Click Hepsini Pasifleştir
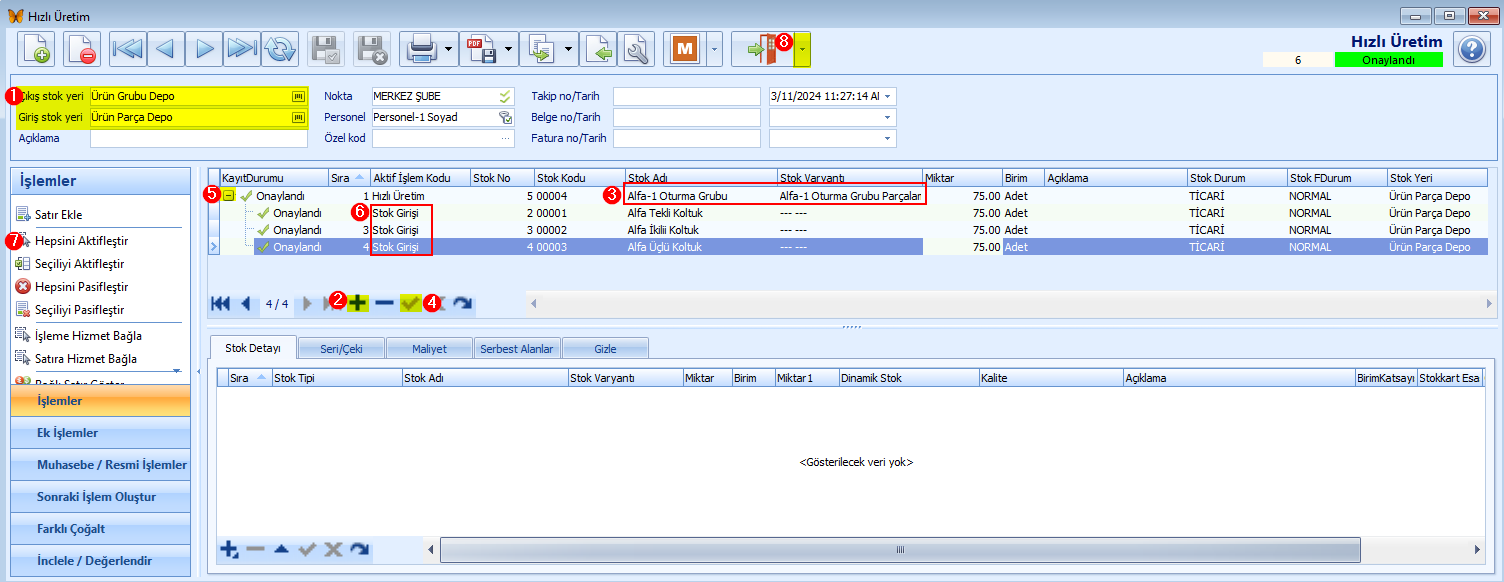 81,287
